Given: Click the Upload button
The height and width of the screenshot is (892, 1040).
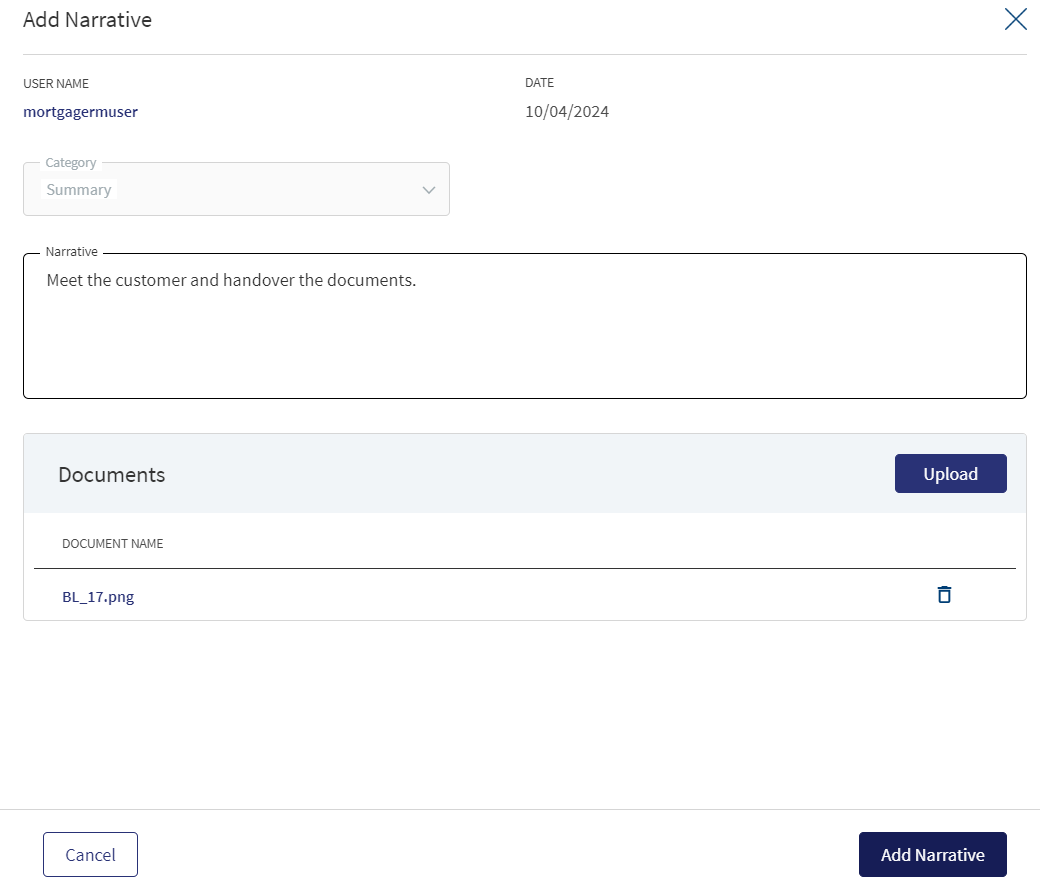Looking at the screenshot, I should pyautogui.click(x=950, y=474).
